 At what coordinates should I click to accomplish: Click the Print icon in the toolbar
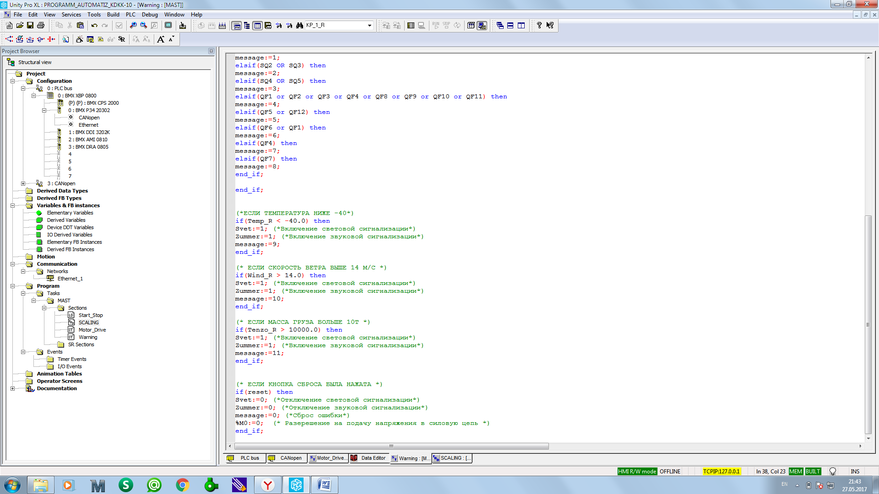pos(41,26)
